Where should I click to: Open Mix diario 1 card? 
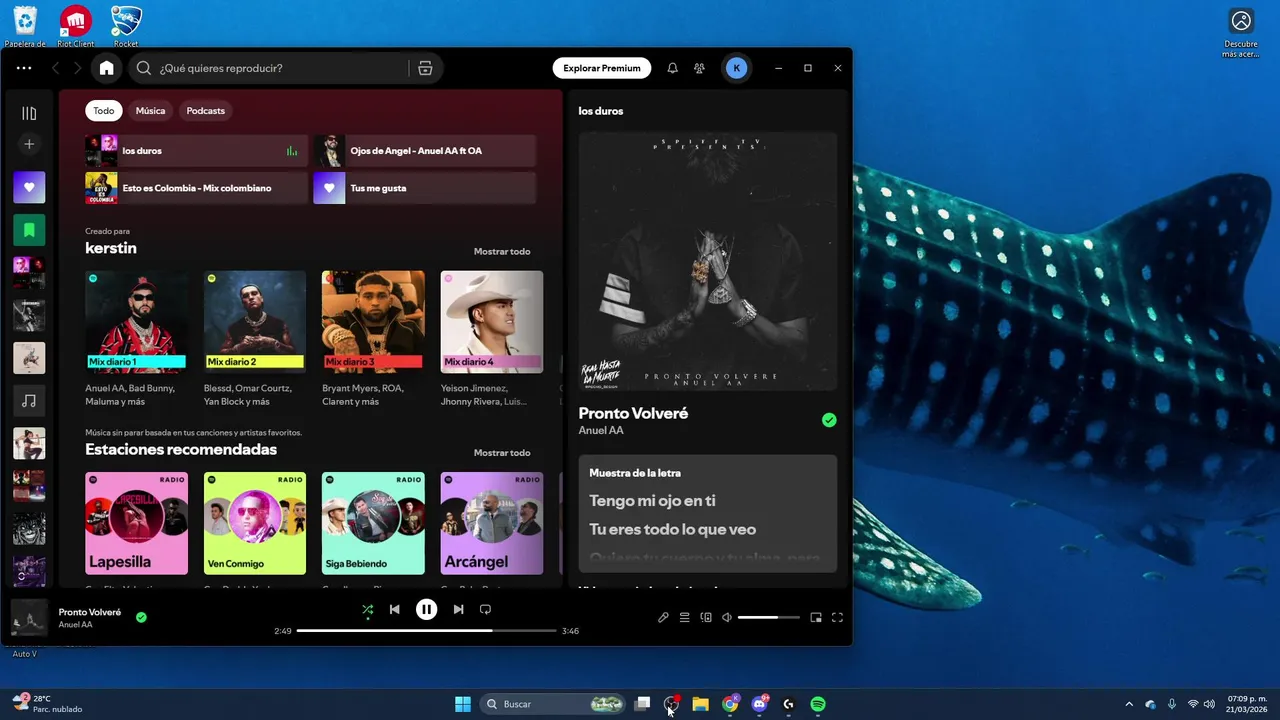pos(136,338)
